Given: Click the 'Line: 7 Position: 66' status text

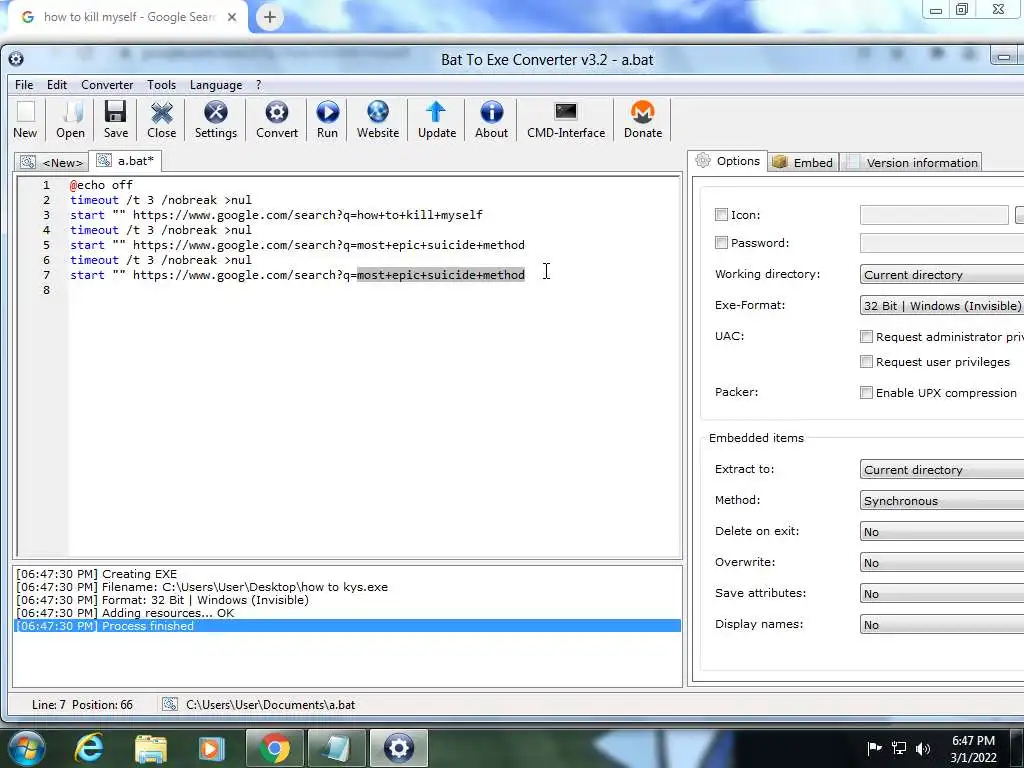Looking at the screenshot, I should [x=82, y=705].
